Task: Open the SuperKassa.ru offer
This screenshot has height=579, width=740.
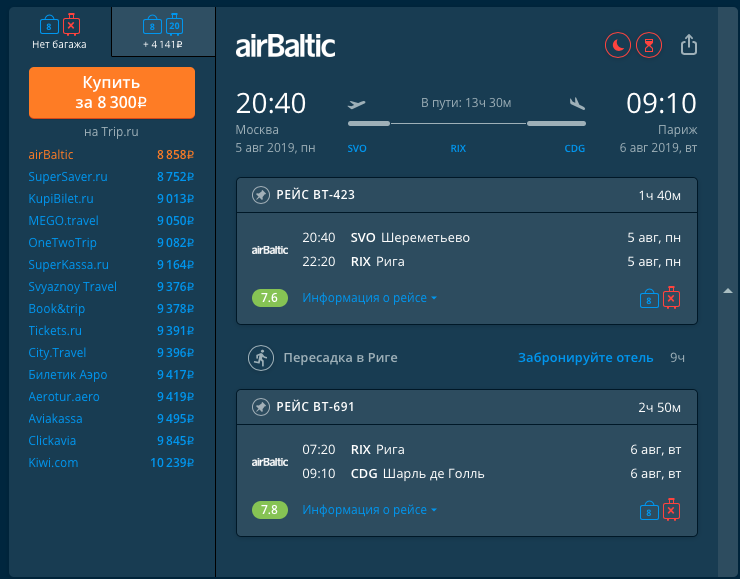Action: [x=111, y=265]
